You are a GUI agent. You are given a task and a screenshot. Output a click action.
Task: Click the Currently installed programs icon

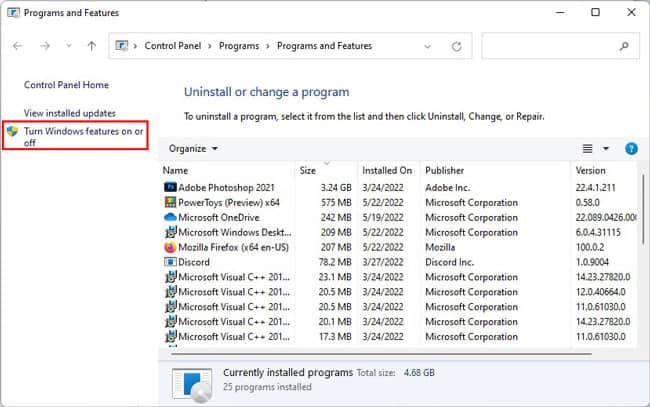[192, 385]
